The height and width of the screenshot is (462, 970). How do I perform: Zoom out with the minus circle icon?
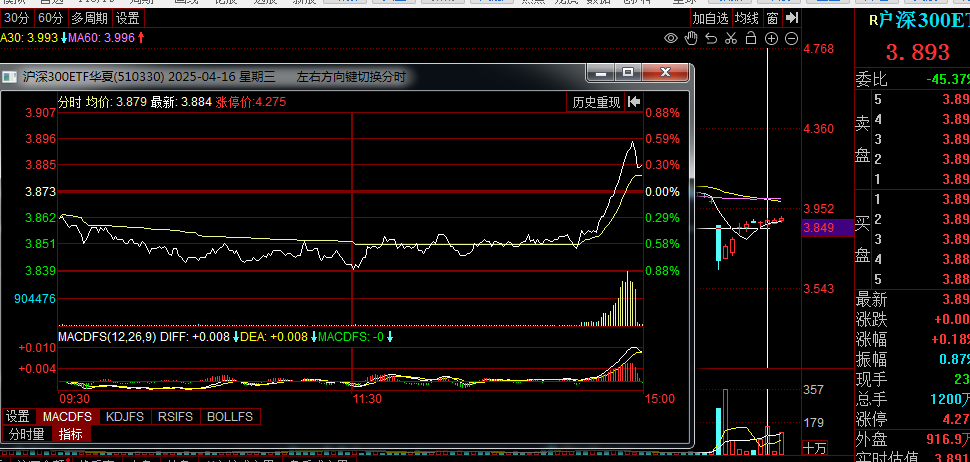791,38
